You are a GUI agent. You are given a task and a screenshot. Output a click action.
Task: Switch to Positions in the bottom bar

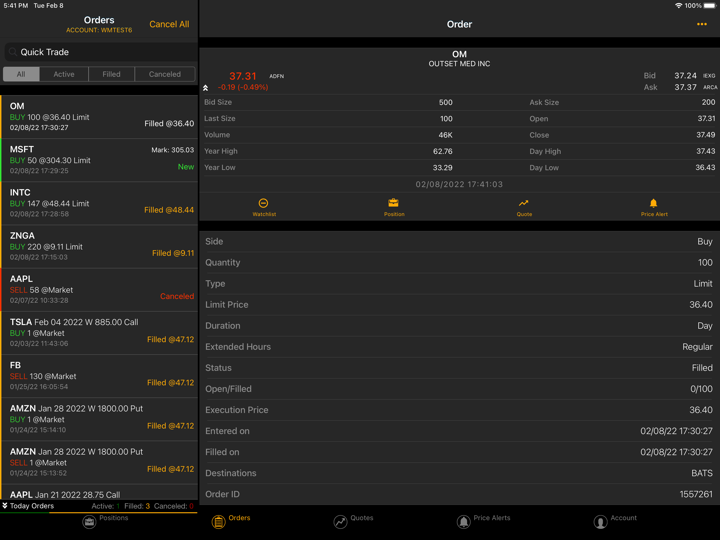100,521
